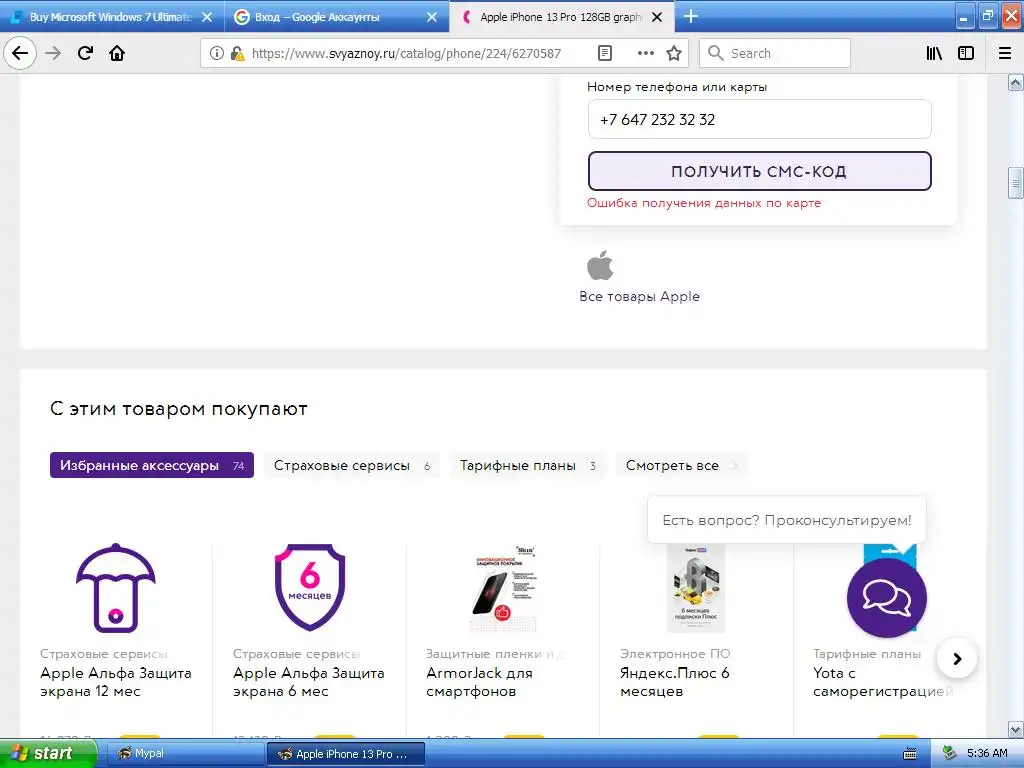Image resolution: width=1024 pixels, height=768 pixels.
Task: Click Есть вопрос? Проконсультируем! chat prompt
Action: [786, 520]
